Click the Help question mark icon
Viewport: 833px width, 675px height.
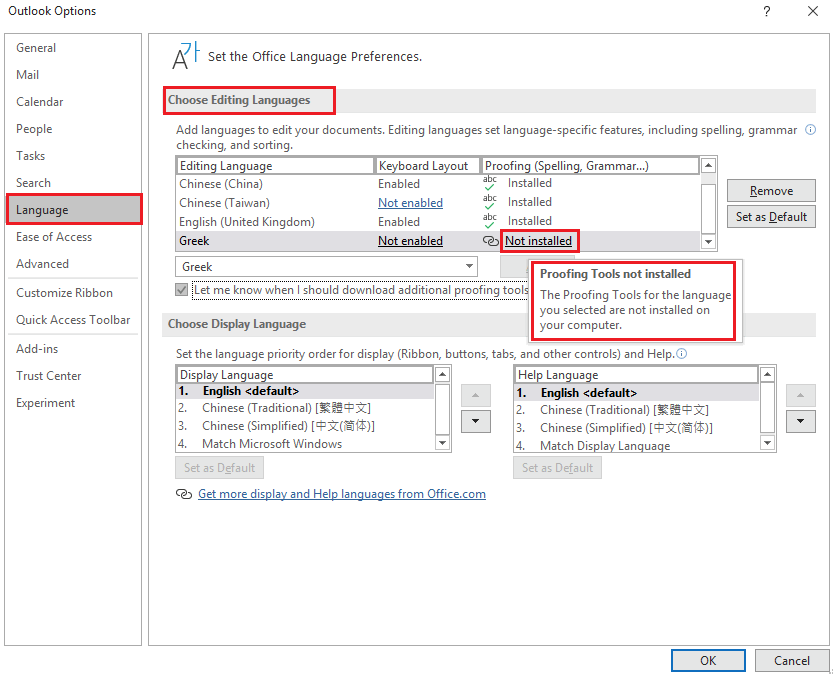tap(767, 11)
